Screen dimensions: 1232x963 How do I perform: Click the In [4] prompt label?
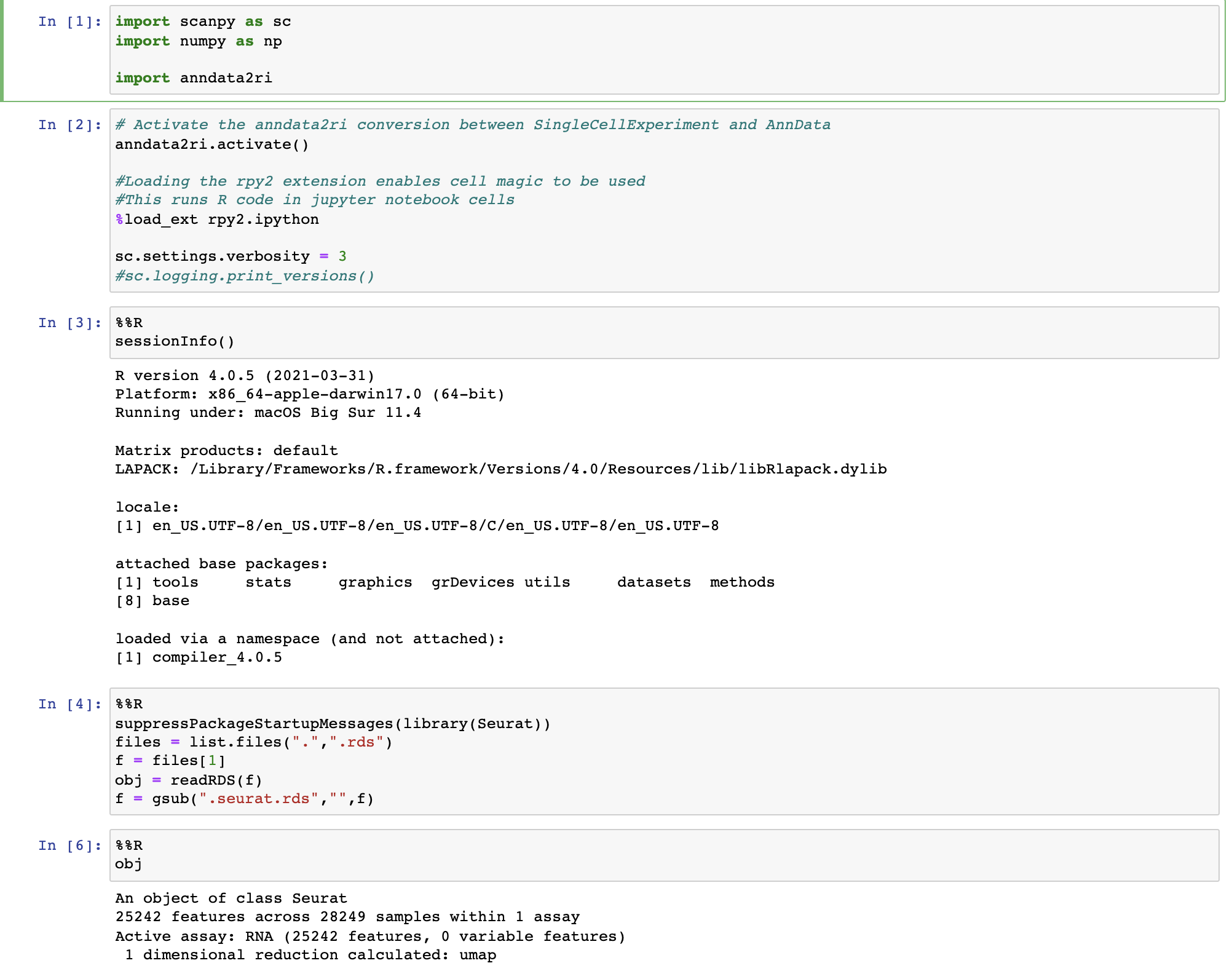(x=68, y=703)
